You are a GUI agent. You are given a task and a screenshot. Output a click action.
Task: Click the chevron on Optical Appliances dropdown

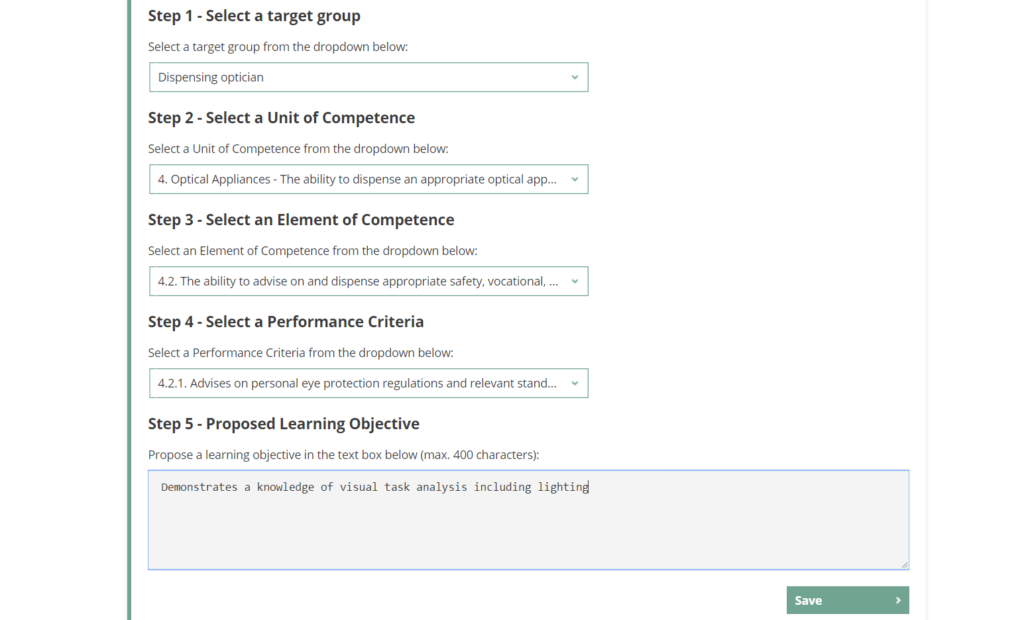574,179
